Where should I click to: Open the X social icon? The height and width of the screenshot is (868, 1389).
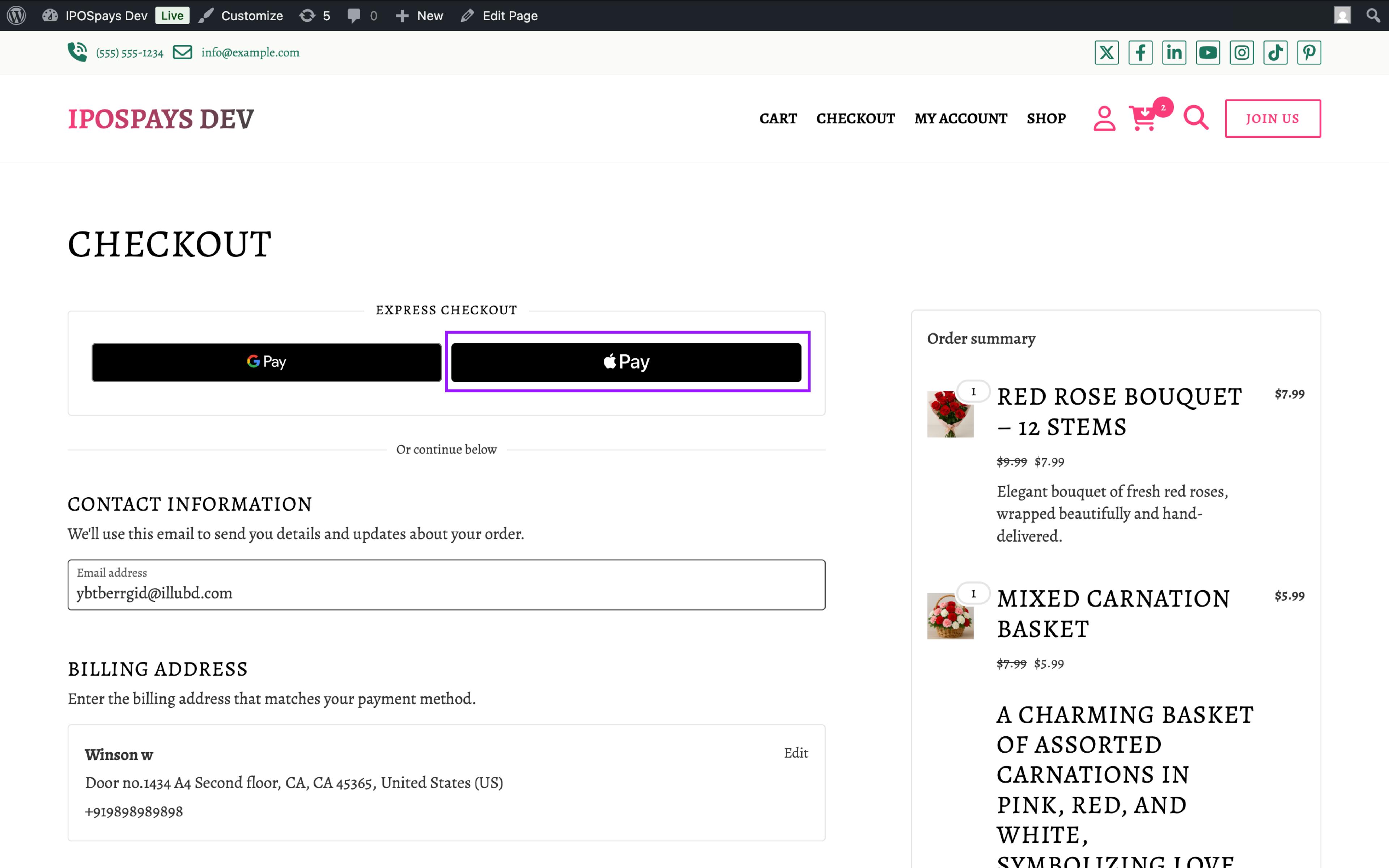click(1106, 52)
